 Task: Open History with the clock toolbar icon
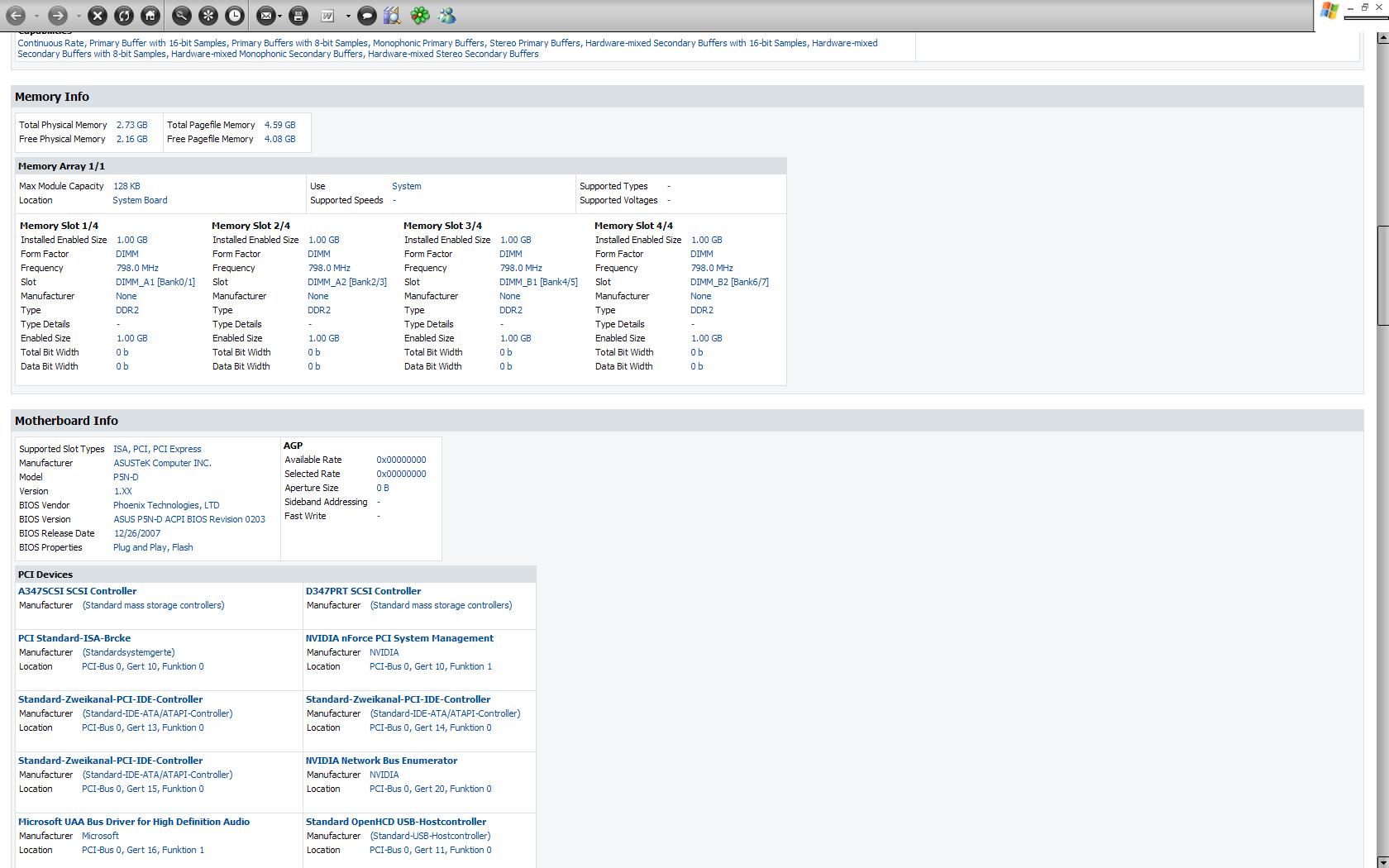[x=235, y=15]
